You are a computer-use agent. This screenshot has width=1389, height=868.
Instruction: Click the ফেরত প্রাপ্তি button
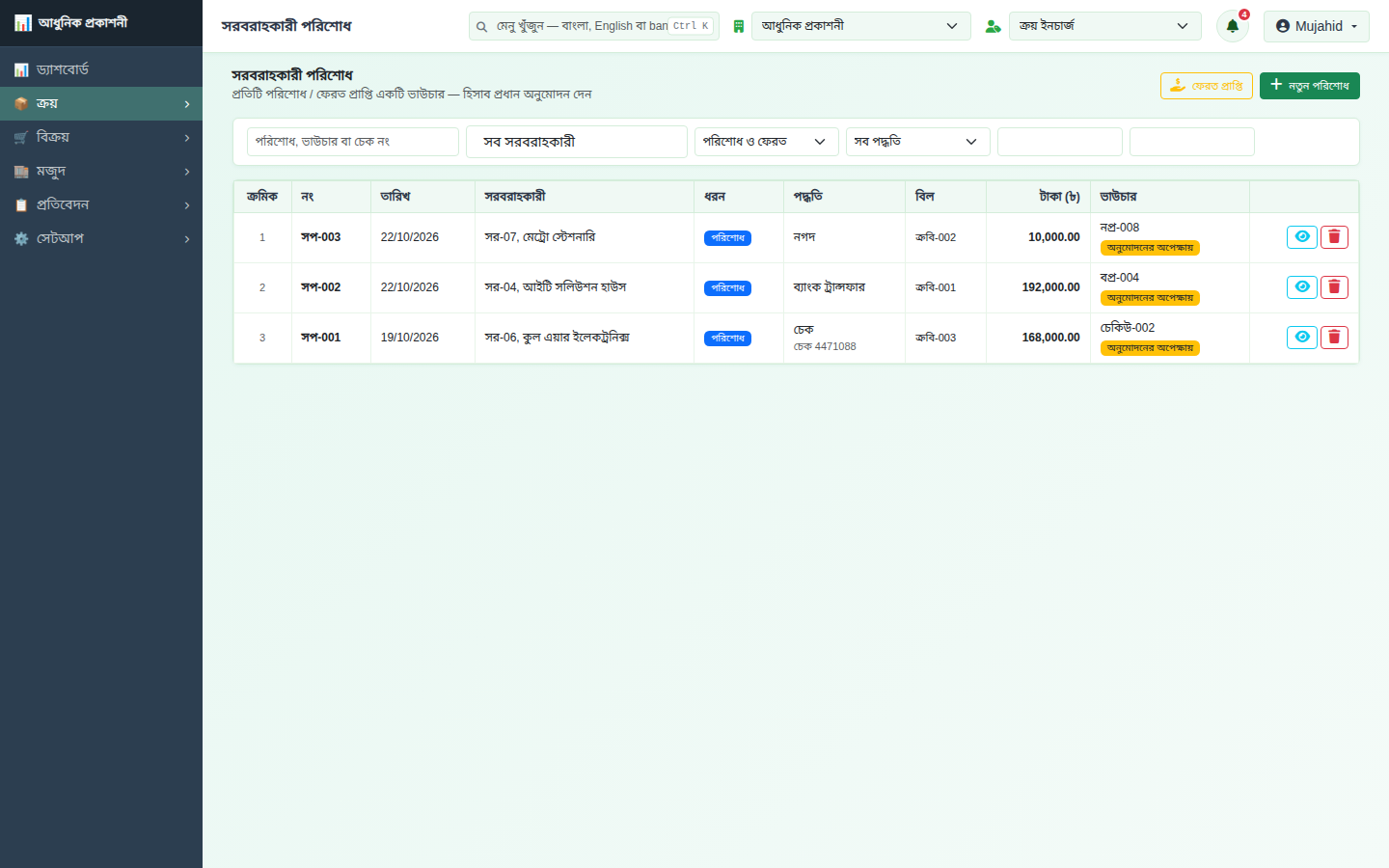[1207, 86]
